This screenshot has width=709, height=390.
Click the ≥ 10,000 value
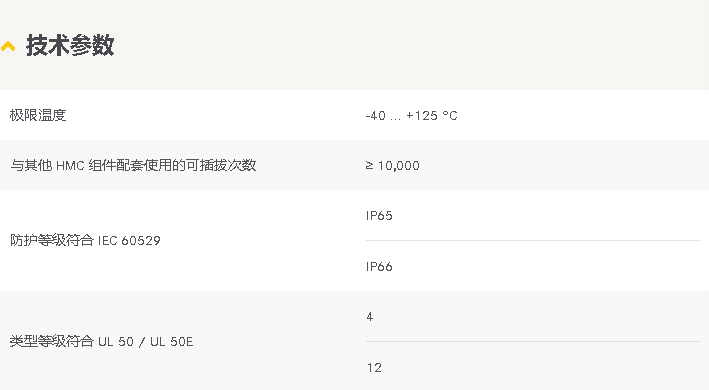[392, 165]
